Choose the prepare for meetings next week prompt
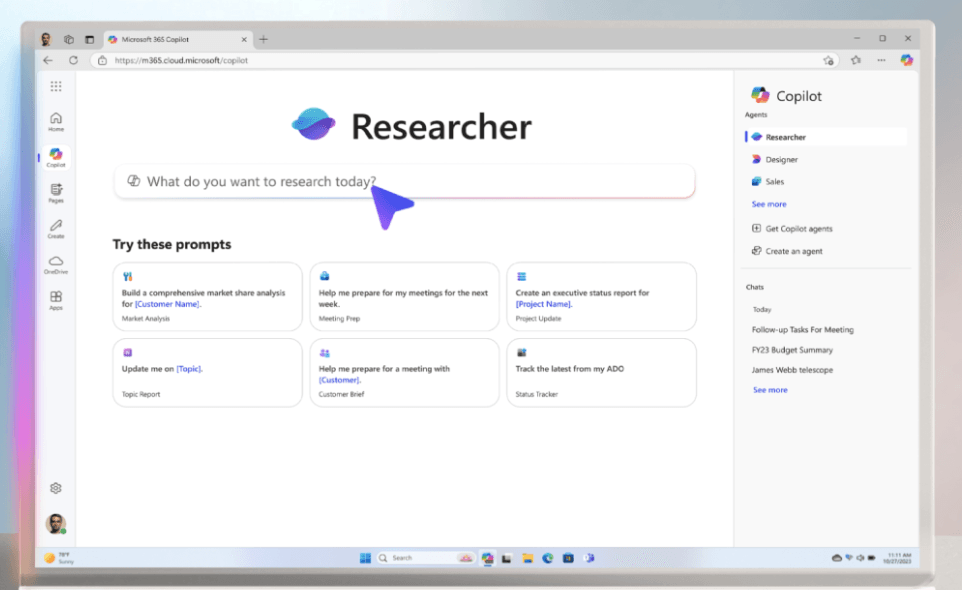Image resolution: width=962 pixels, height=590 pixels. pyautogui.click(x=404, y=297)
